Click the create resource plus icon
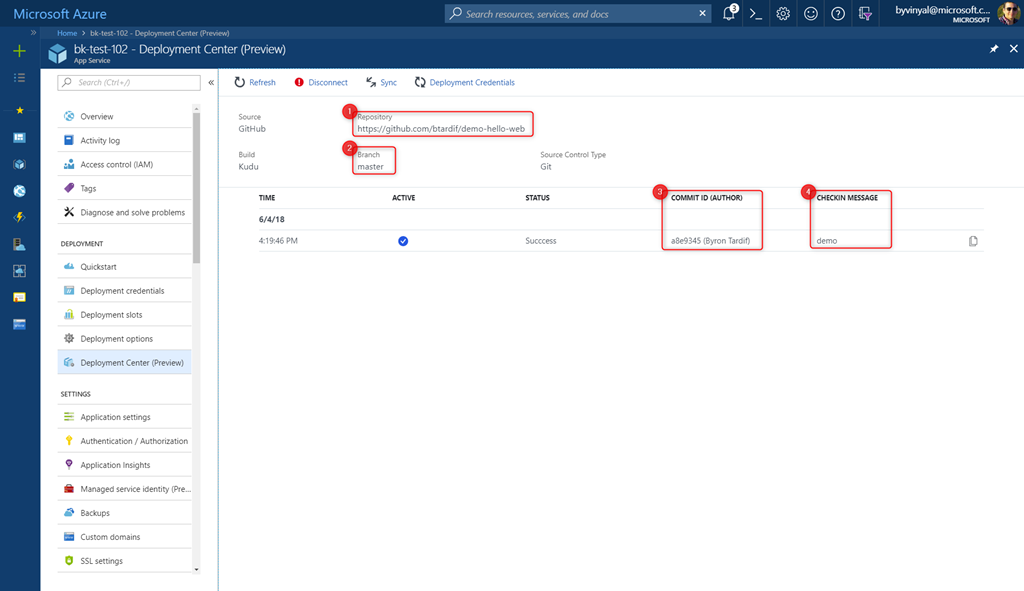This screenshot has height=591, width=1024. click(19, 51)
